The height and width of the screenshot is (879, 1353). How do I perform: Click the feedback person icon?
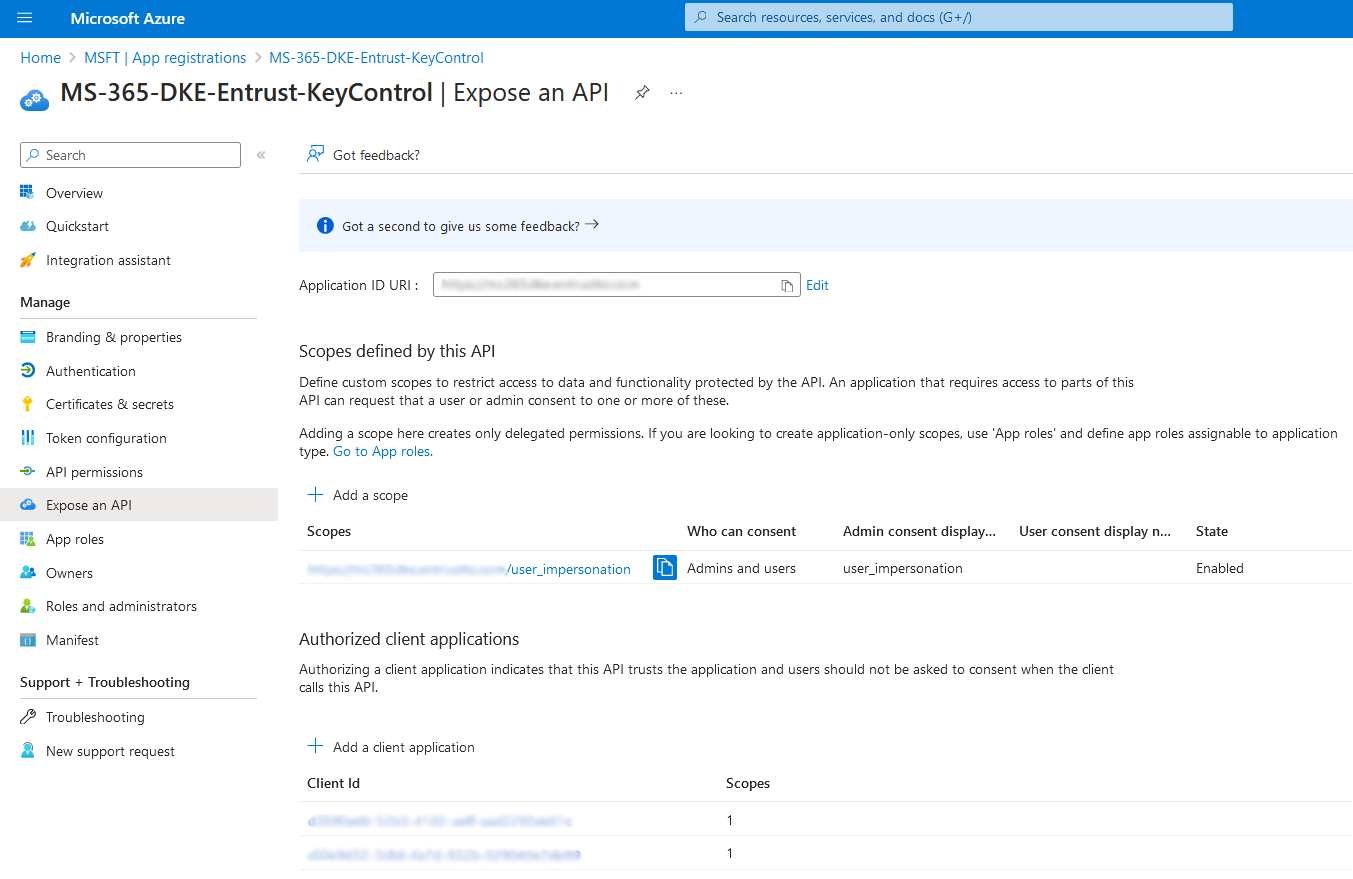pyautogui.click(x=315, y=154)
